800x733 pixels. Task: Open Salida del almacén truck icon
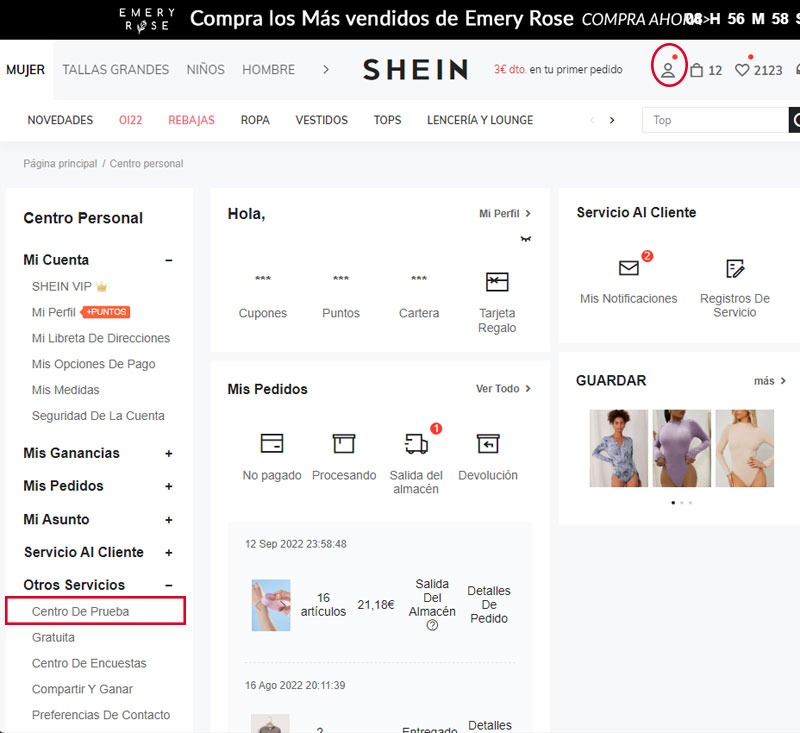pyautogui.click(x=416, y=444)
